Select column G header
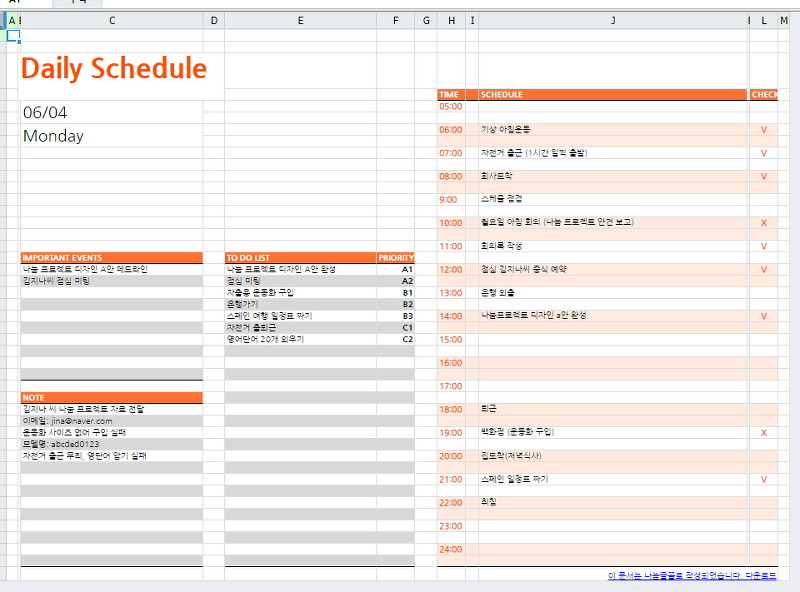Screen dimensions: 800x592 point(426,20)
